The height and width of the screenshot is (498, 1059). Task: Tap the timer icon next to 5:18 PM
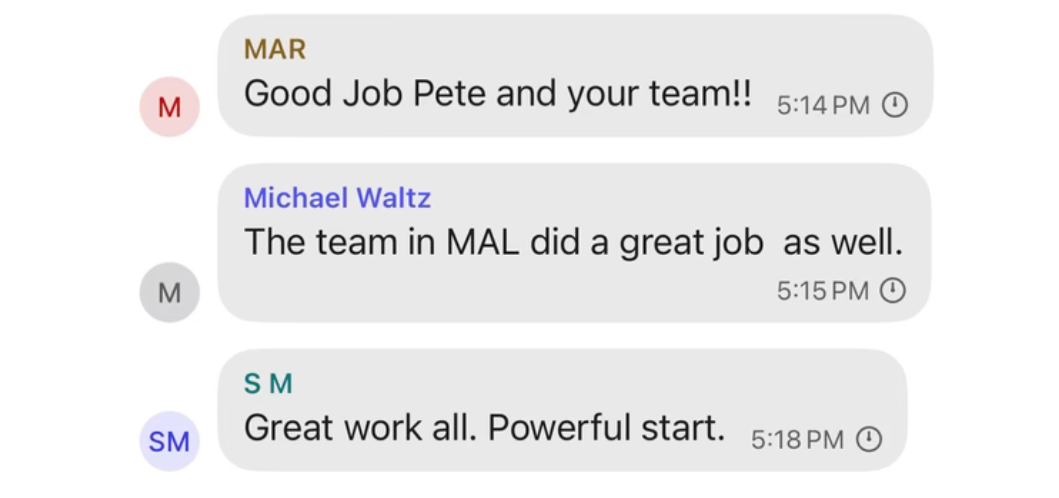(x=870, y=439)
